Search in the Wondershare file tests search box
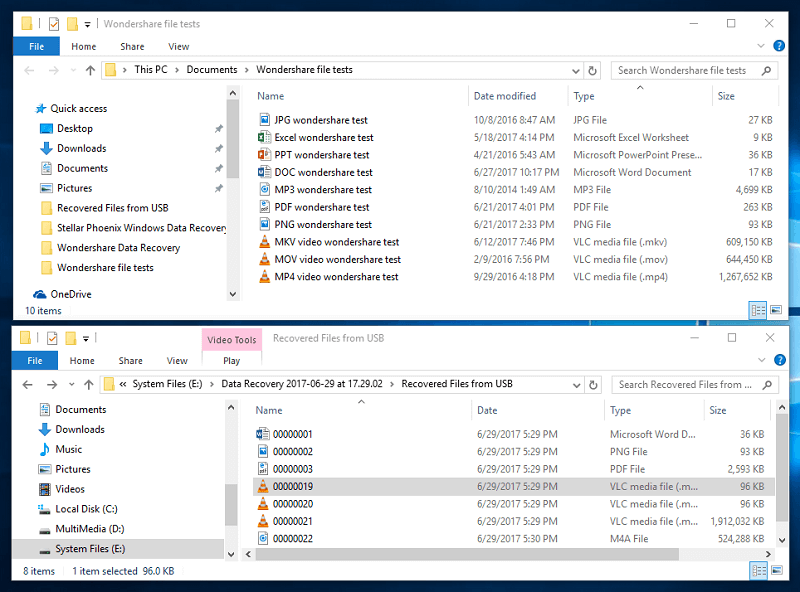 [694, 70]
